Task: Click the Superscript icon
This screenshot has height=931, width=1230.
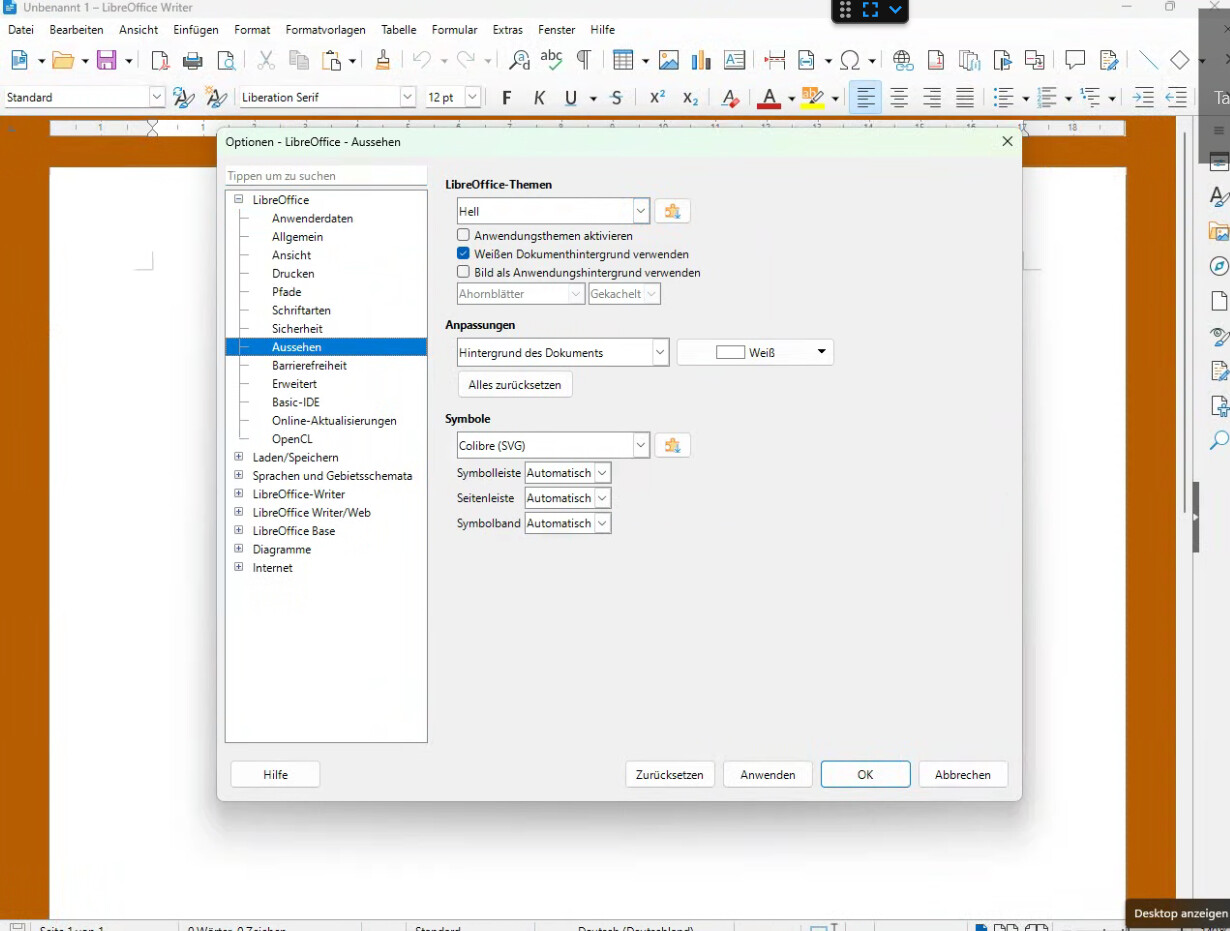Action: (x=657, y=98)
